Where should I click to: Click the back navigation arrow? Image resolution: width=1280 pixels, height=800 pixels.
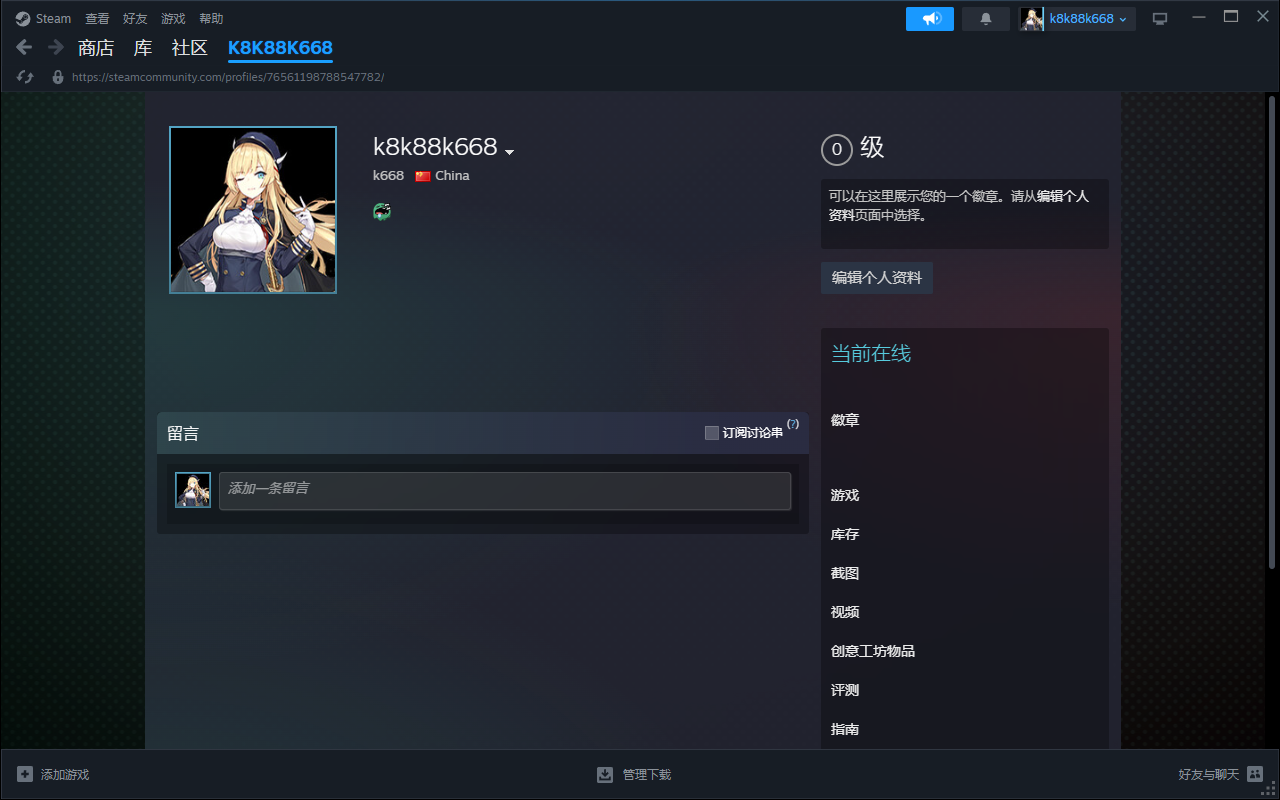tap(24, 47)
